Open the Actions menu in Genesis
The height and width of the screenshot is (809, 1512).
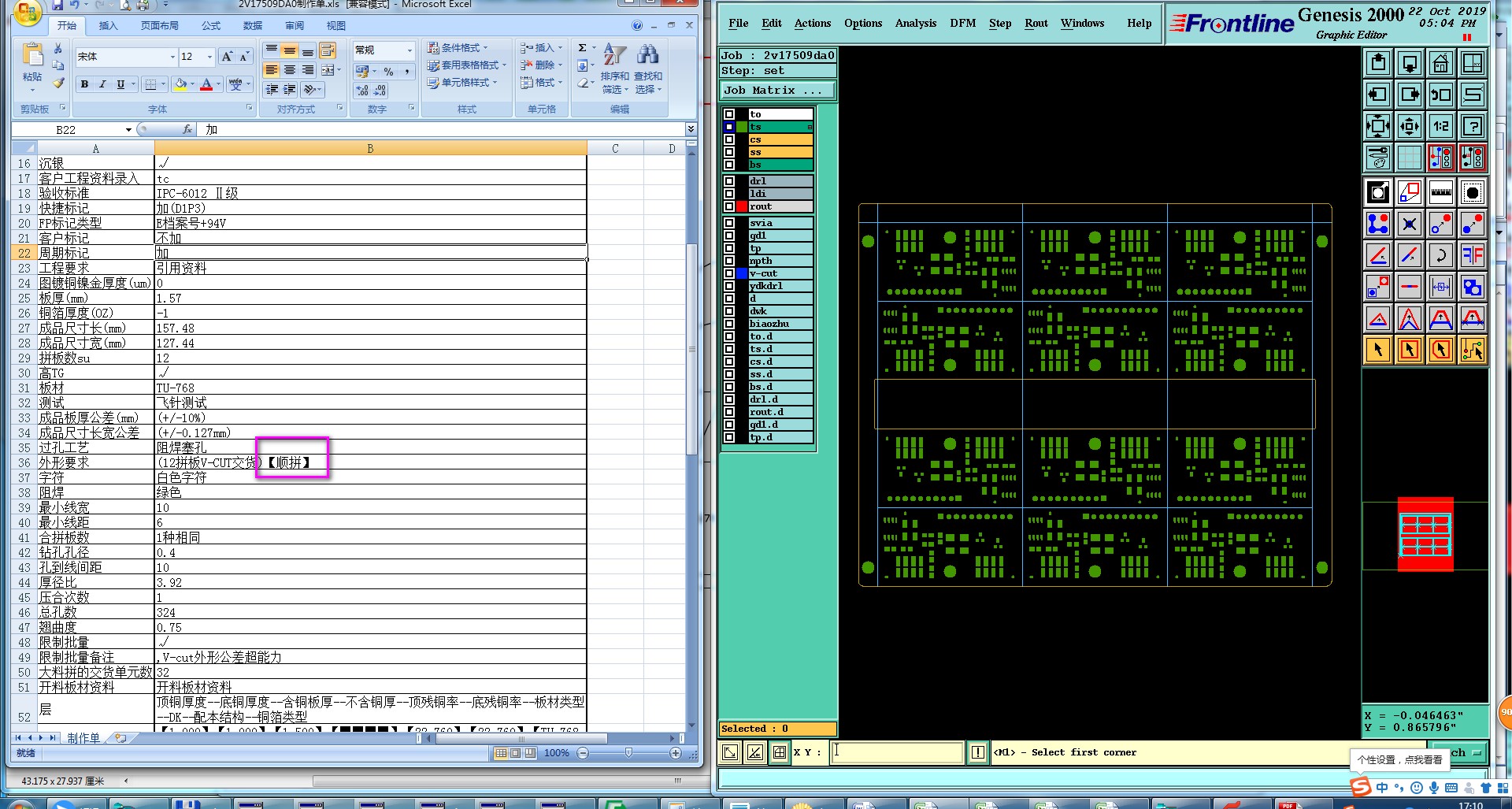(x=812, y=24)
